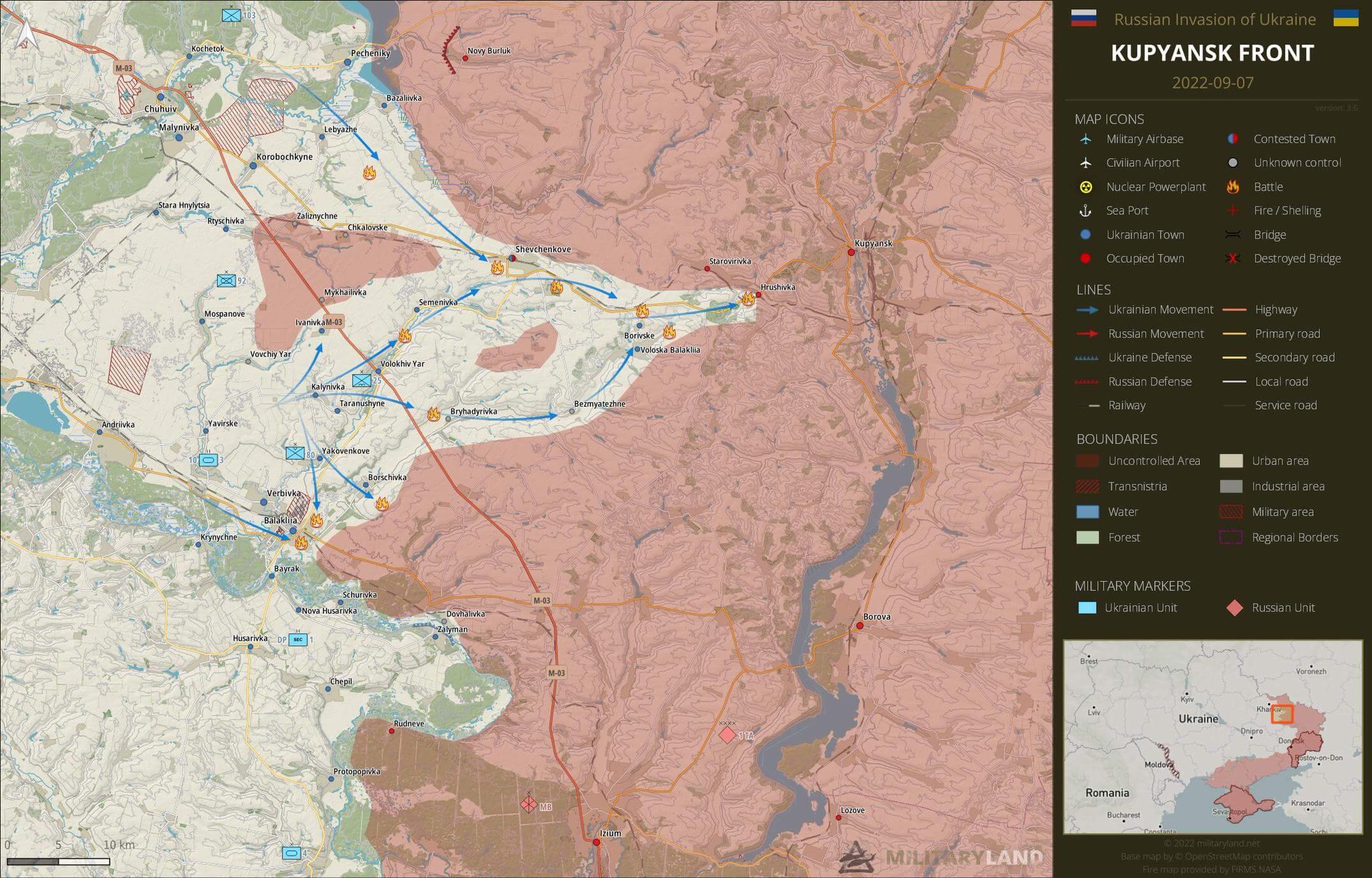Screen dimensions: 1372x878
Task: Click the Russian 1 TA unit diamond
Action: point(728,735)
